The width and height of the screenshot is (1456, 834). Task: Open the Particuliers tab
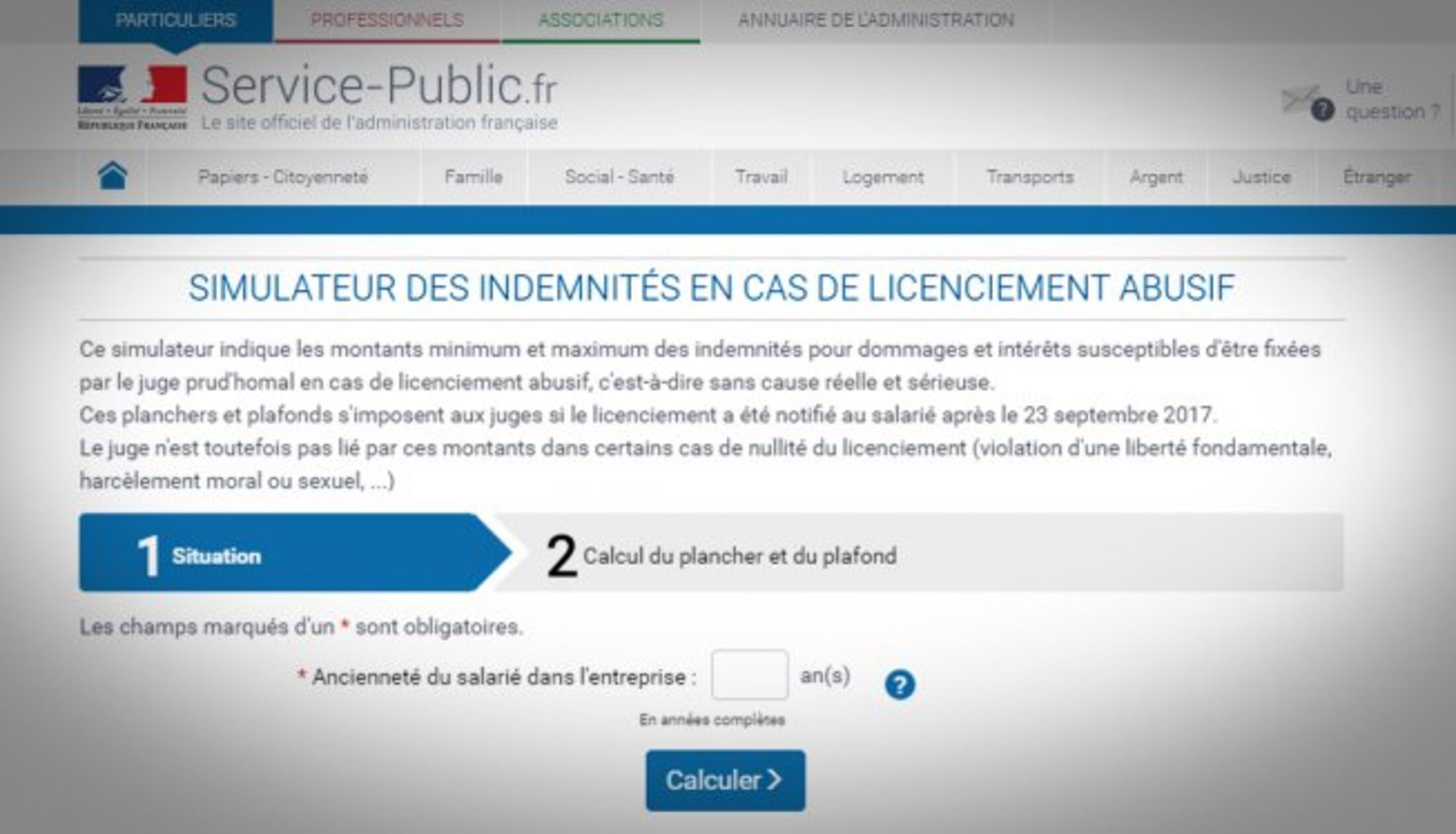click(x=175, y=21)
